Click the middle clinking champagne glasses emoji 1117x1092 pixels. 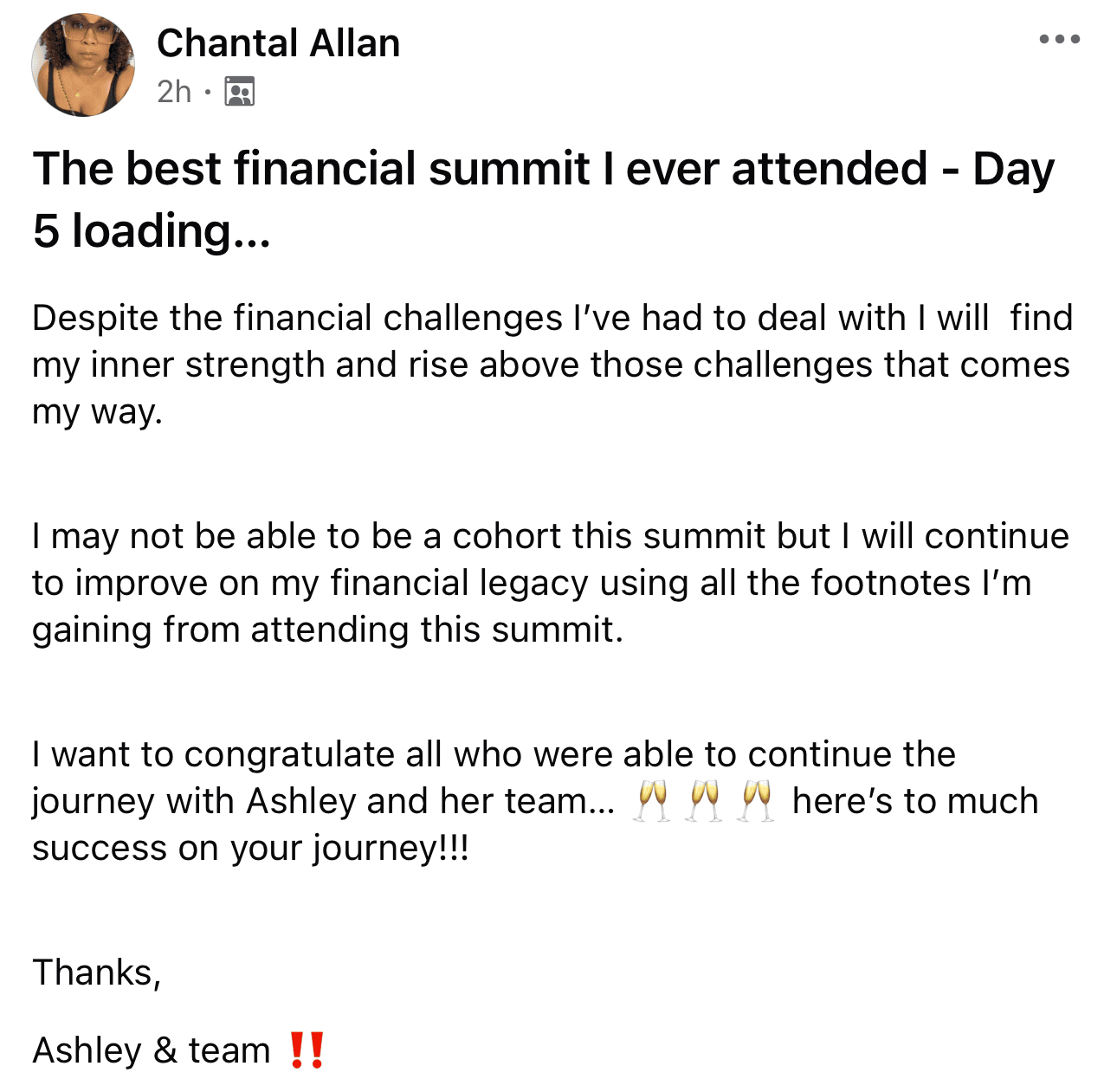(x=704, y=801)
